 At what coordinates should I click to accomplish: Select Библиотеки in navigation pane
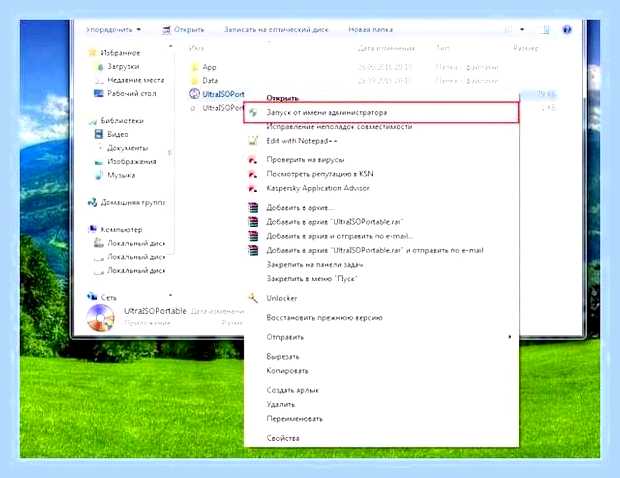click(122, 121)
